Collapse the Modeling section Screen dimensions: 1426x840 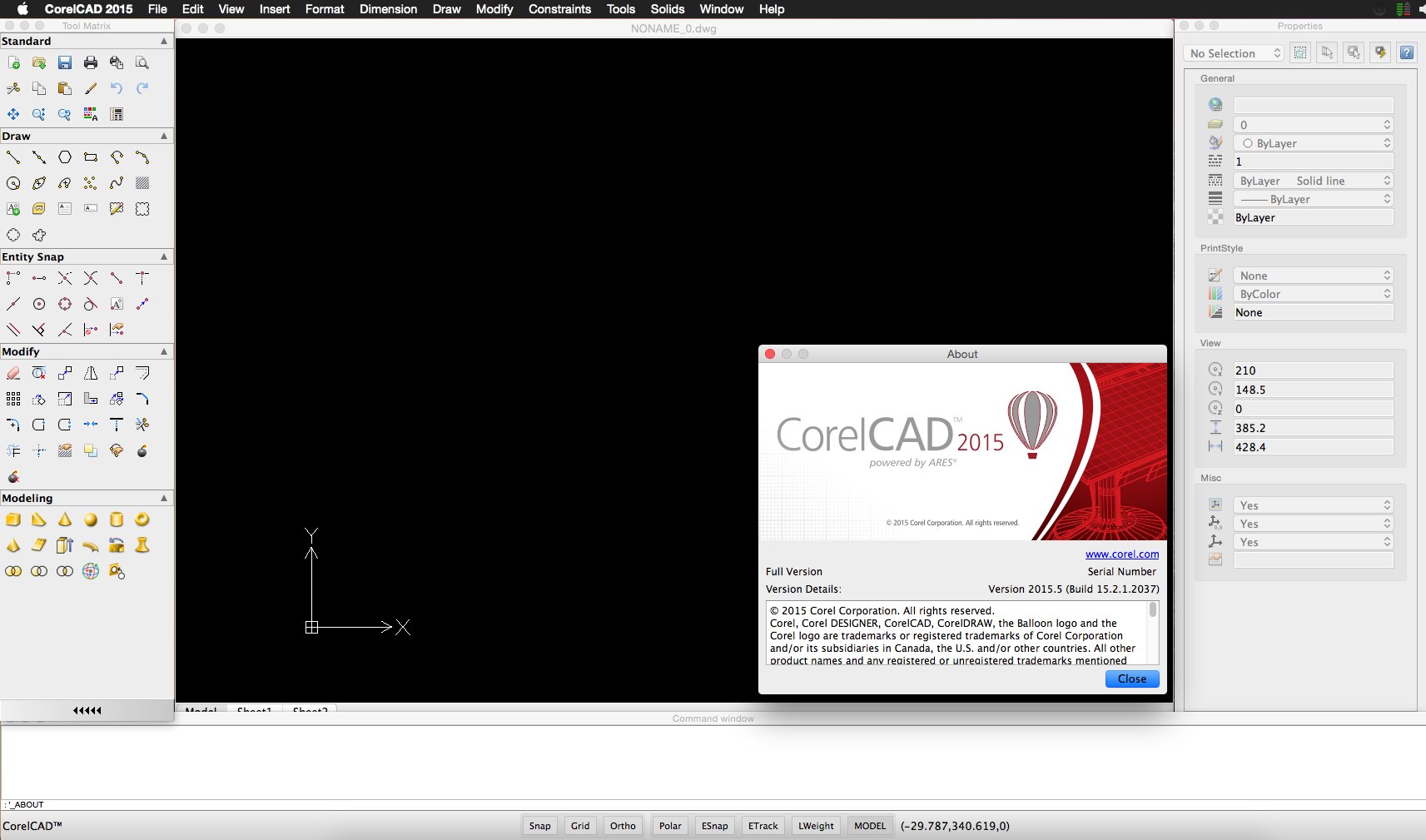[164, 498]
